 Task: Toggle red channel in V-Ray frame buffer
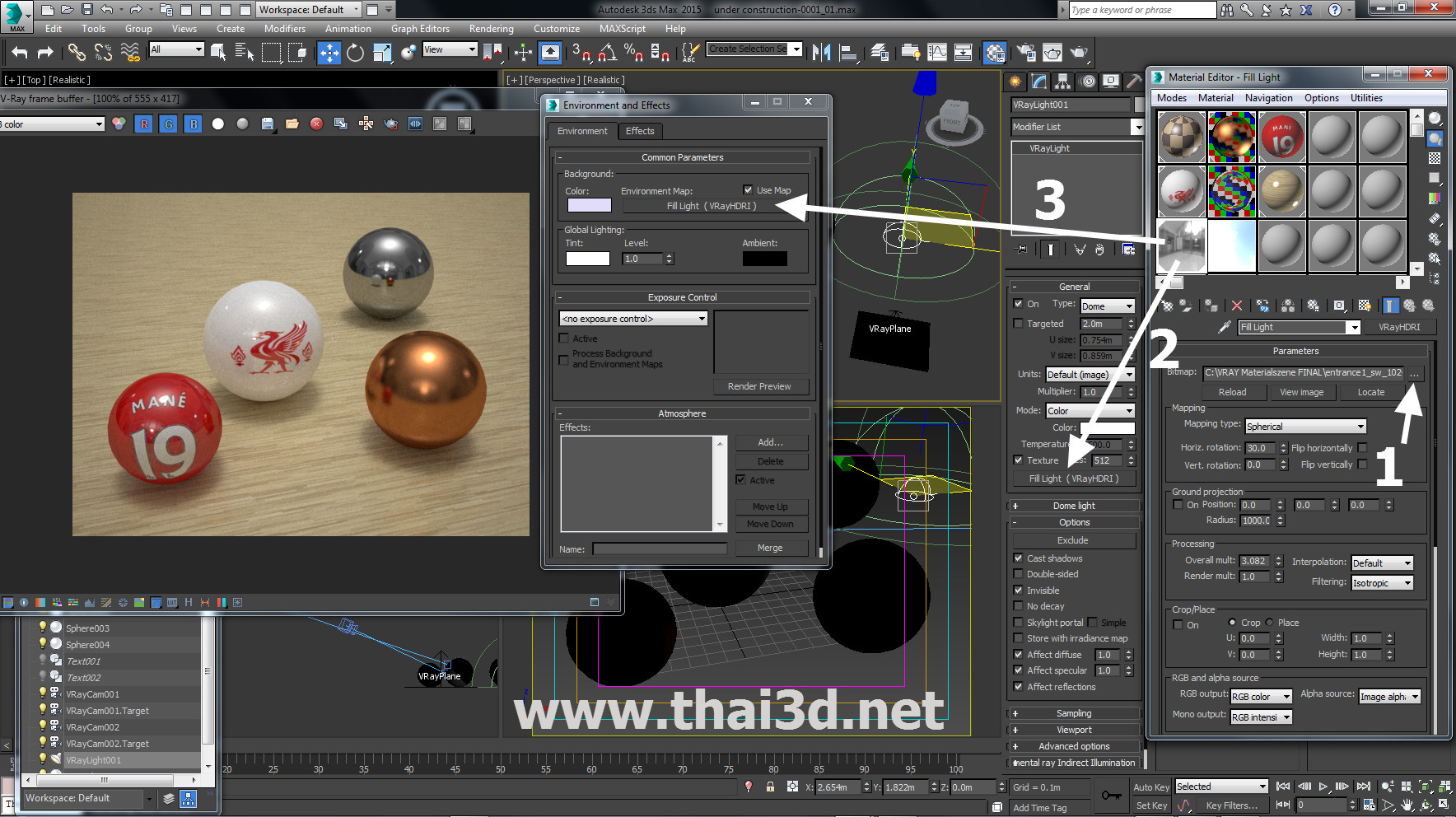144,124
